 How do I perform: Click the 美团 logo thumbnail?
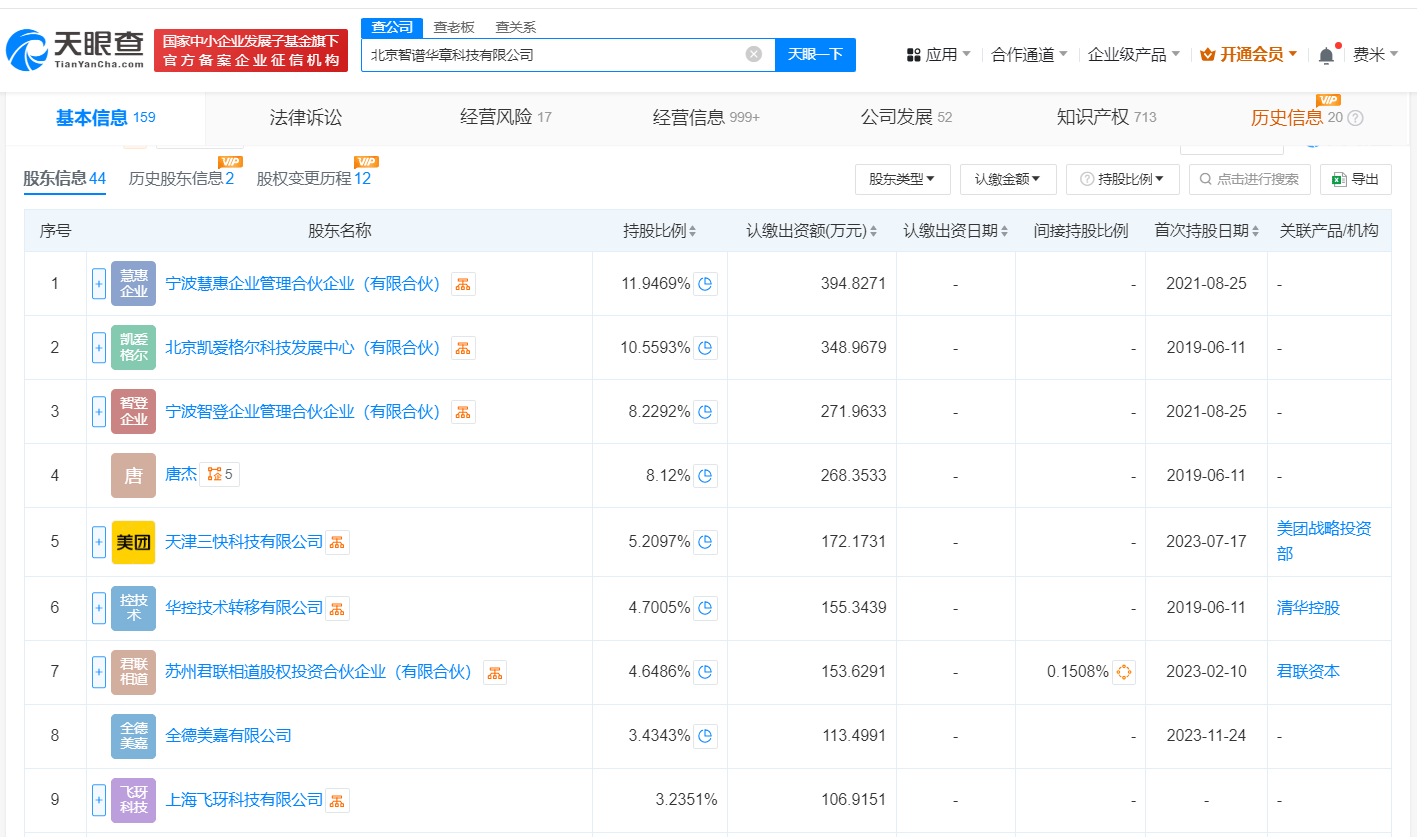click(x=133, y=542)
